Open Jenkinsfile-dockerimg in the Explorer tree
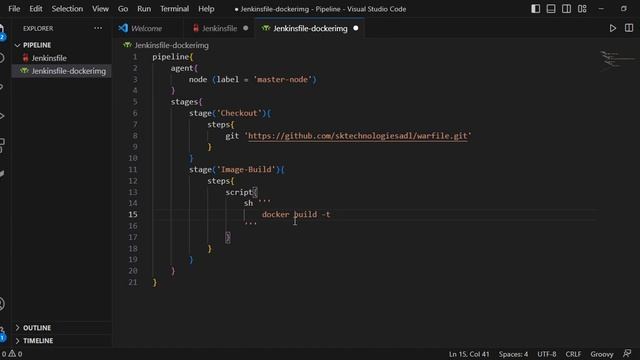Image resolution: width=640 pixels, height=360 pixels. [62, 71]
